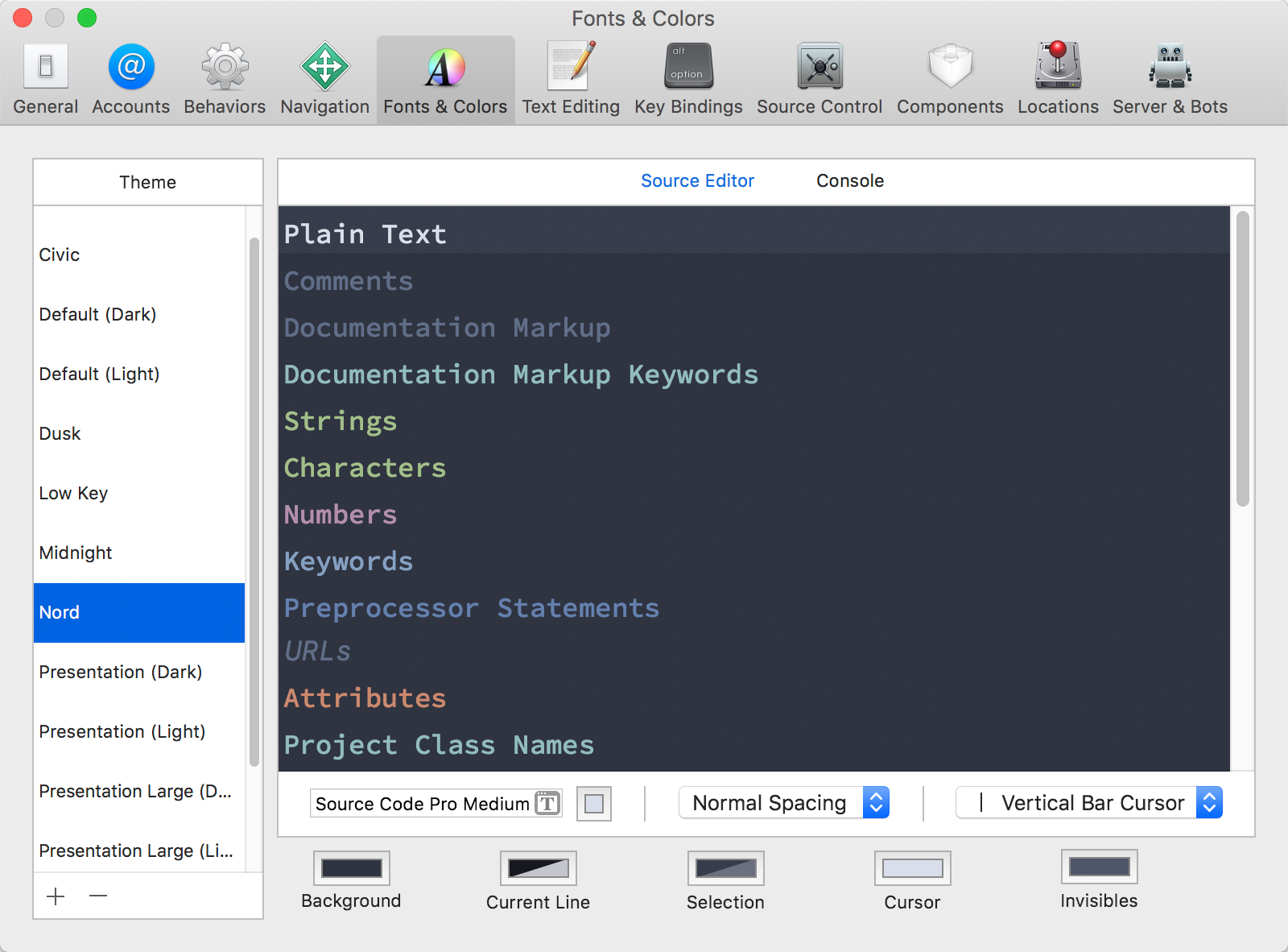Open the Normal Spacing dropdown
1288x952 pixels.
pos(784,802)
